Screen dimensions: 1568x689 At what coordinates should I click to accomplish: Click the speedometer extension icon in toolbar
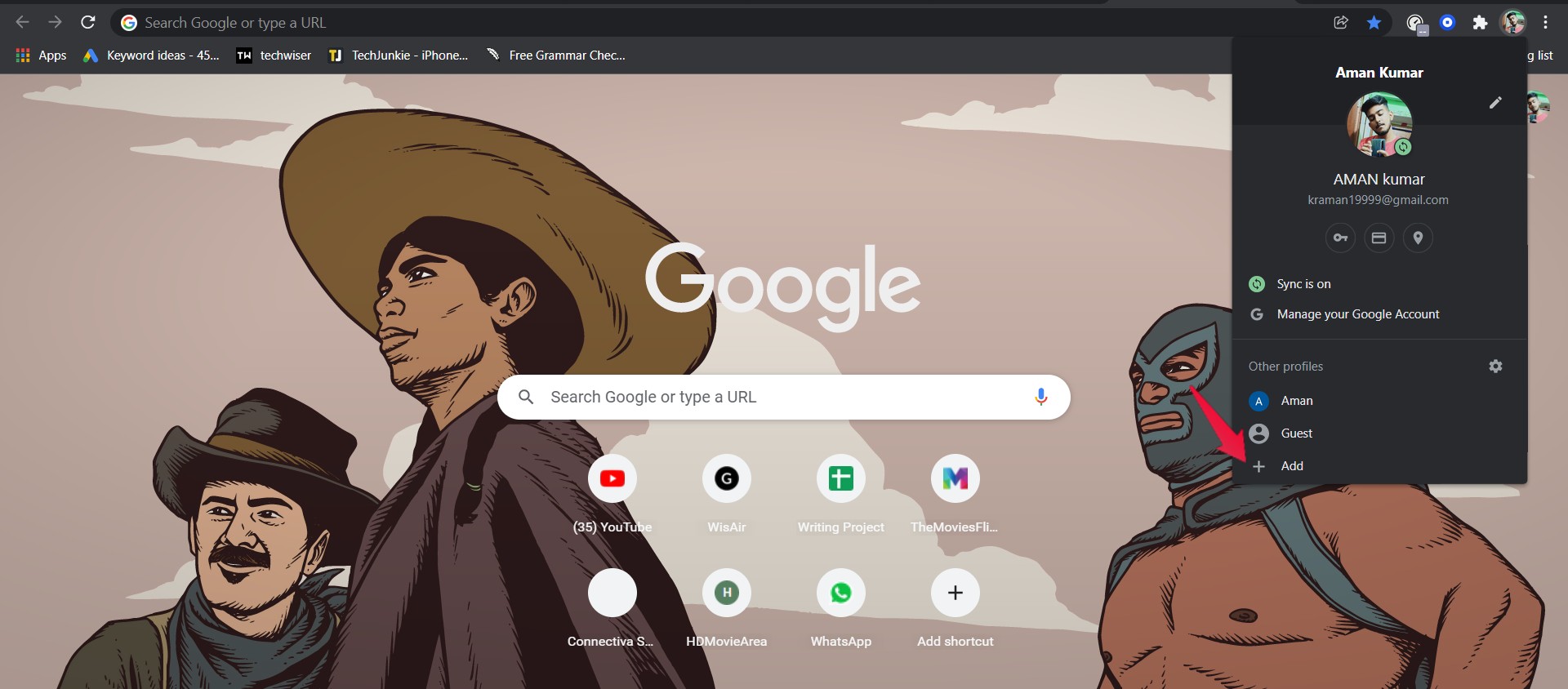[x=1415, y=23]
